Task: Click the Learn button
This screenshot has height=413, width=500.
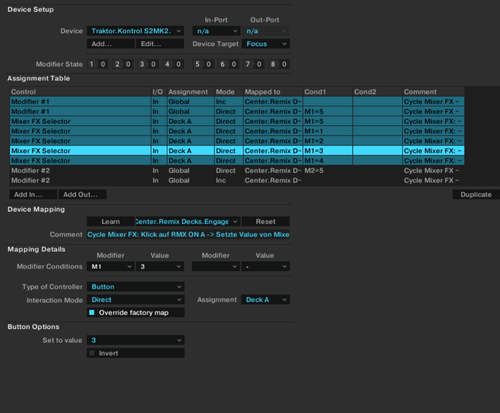Action: tap(111, 221)
